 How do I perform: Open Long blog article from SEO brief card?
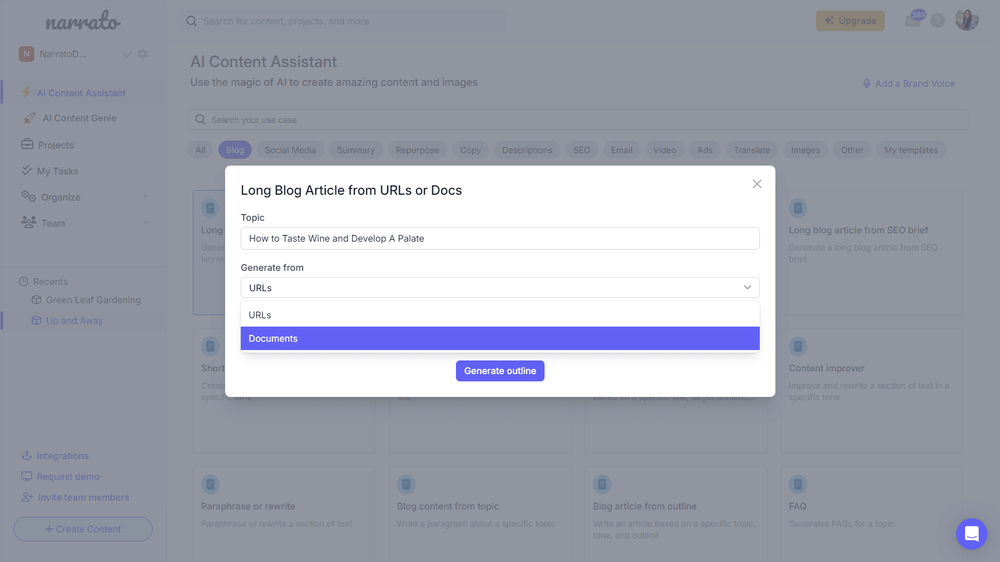[x=872, y=252]
